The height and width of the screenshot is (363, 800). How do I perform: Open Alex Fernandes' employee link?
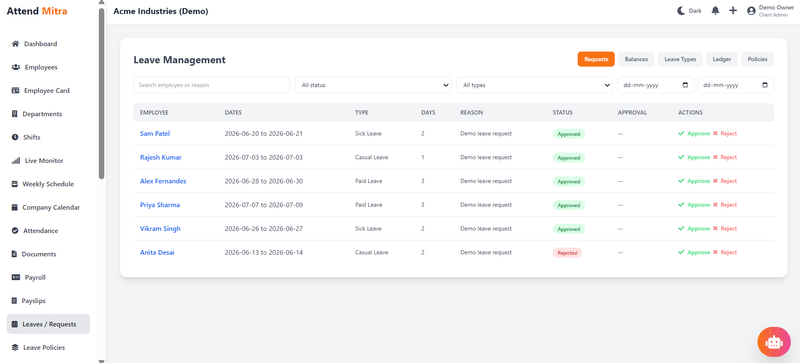163,181
